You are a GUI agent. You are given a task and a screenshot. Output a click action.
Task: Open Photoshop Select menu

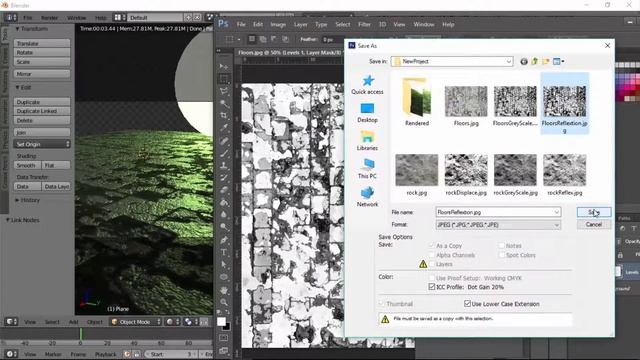tap(342, 24)
